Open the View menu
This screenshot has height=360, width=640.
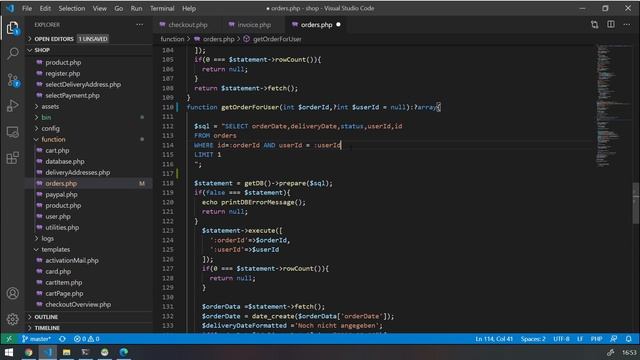(x=99, y=8)
